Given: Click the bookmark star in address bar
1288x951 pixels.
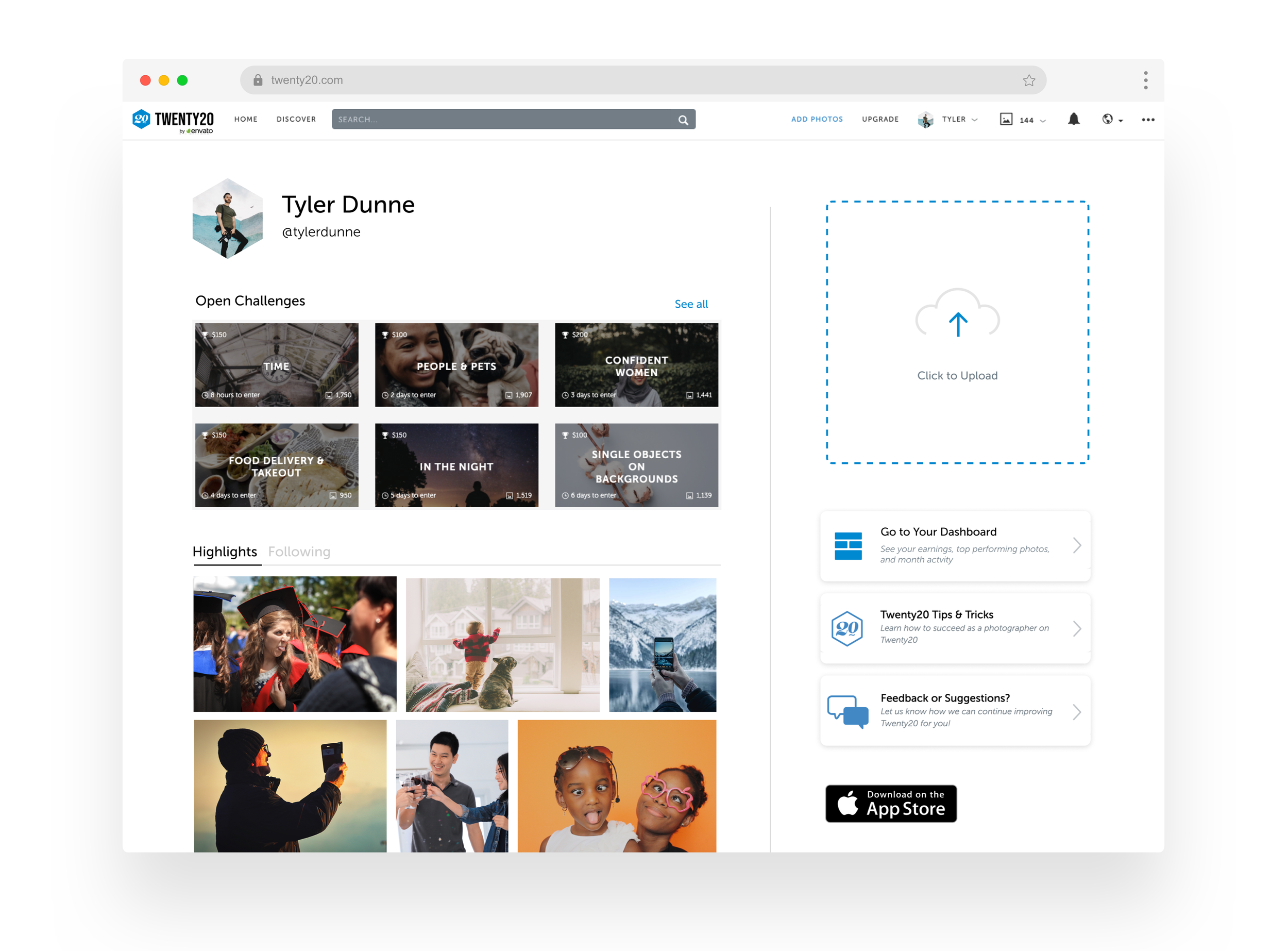Looking at the screenshot, I should click(x=1028, y=80).
